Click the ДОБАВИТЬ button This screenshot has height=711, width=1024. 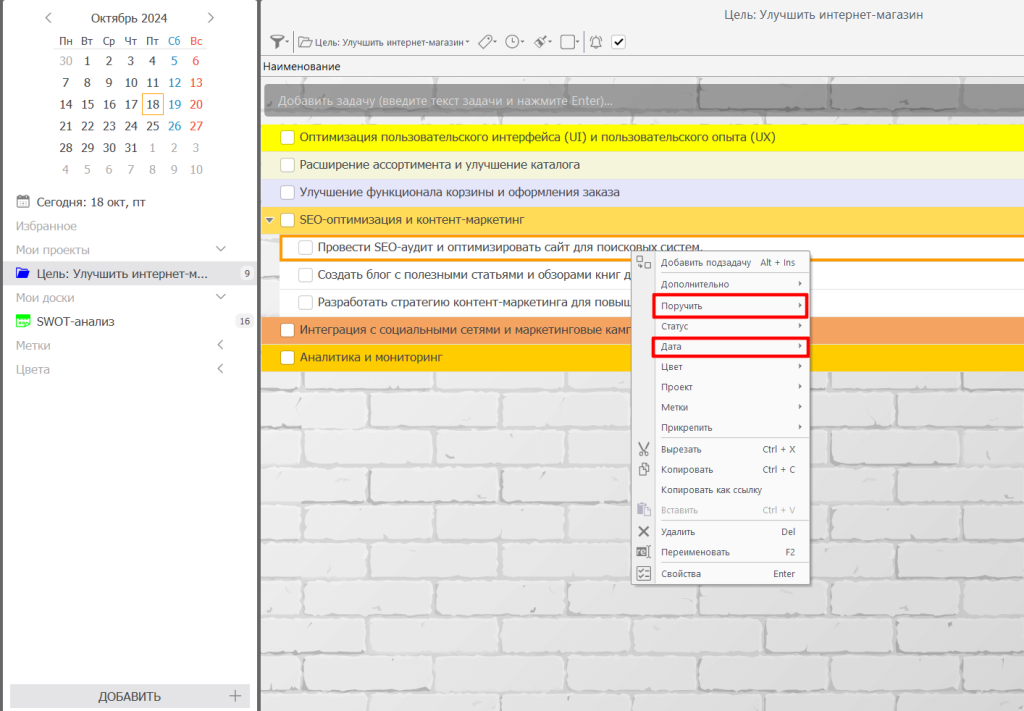tap(129, 696)
